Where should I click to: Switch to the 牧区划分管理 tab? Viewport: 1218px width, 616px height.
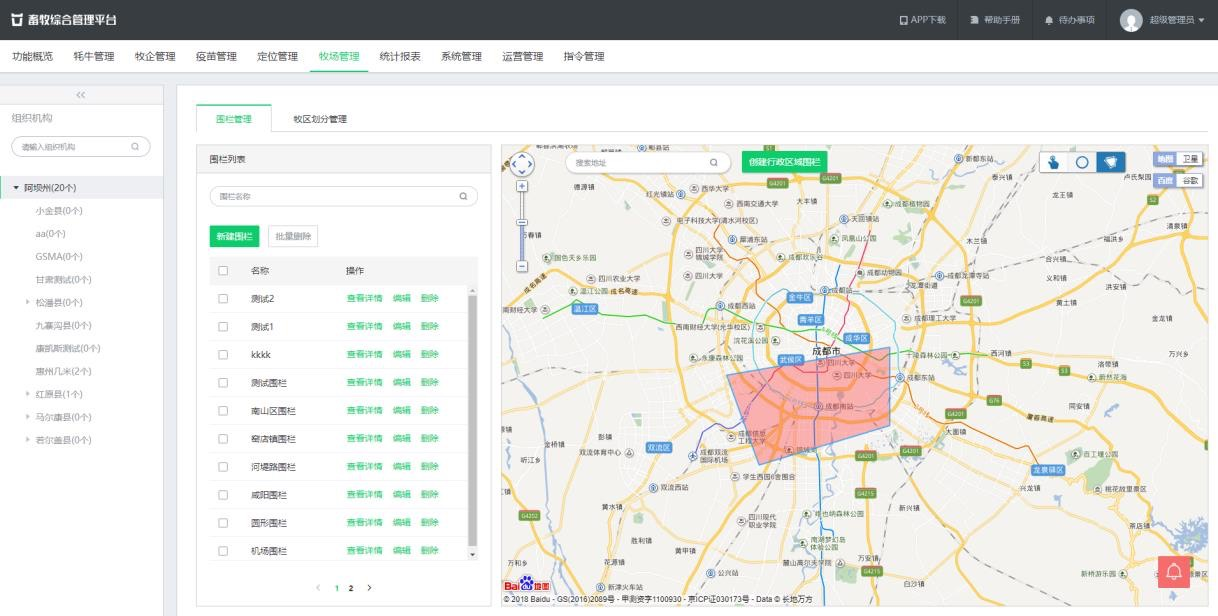pyautogui.click(x=320, y=119)
